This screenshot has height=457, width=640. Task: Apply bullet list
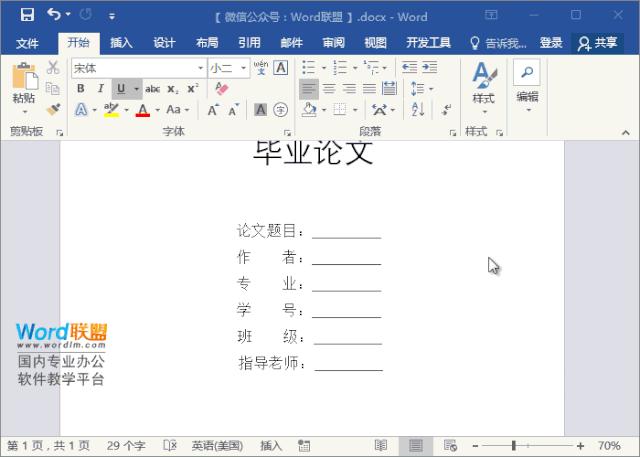coord(308,67)
